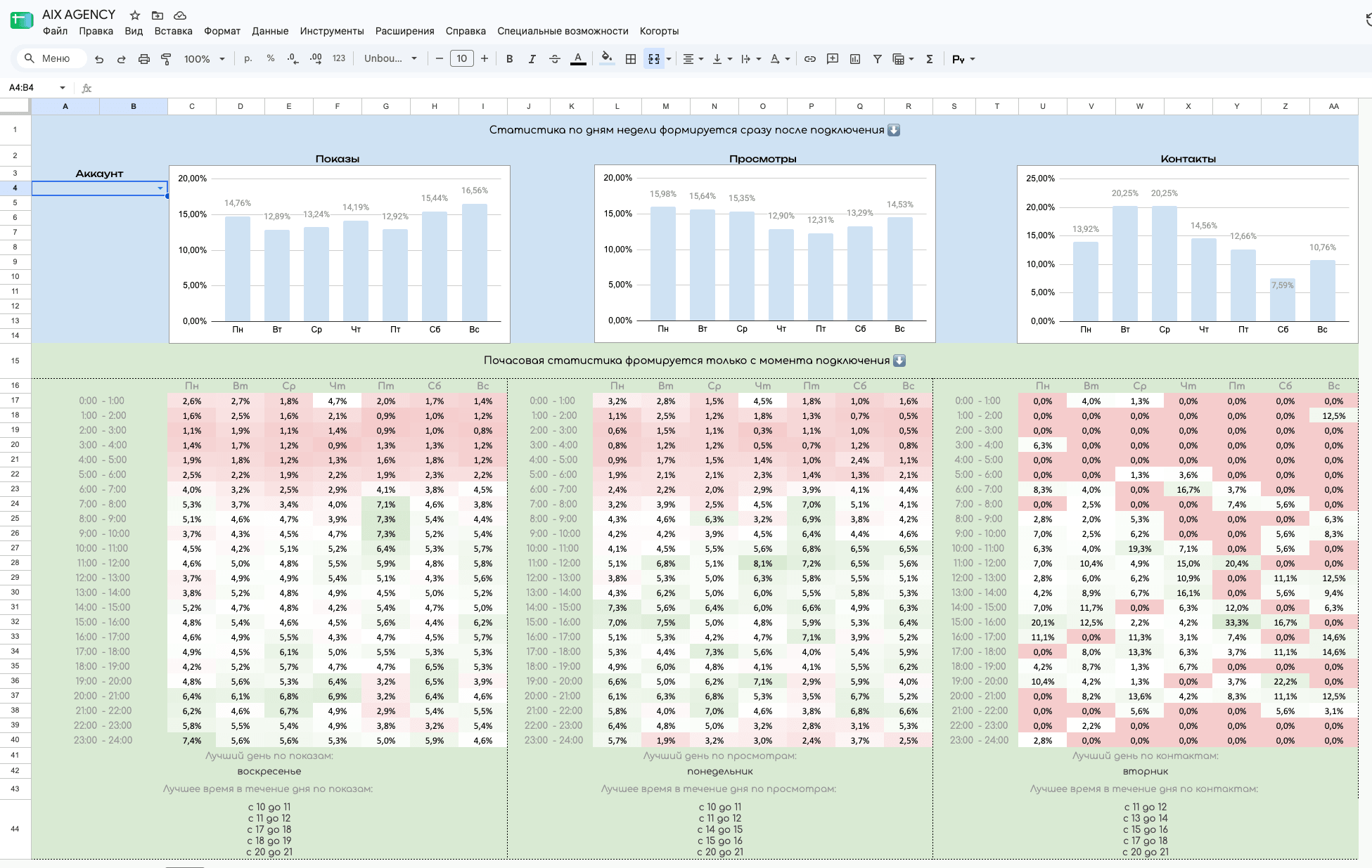Open the font family dropdown
Screen dimensions: 1372x868
point(390,59)
